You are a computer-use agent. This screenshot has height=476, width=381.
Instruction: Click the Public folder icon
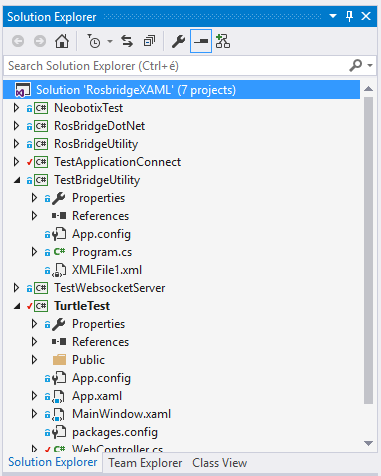click(x=59, y=360)
